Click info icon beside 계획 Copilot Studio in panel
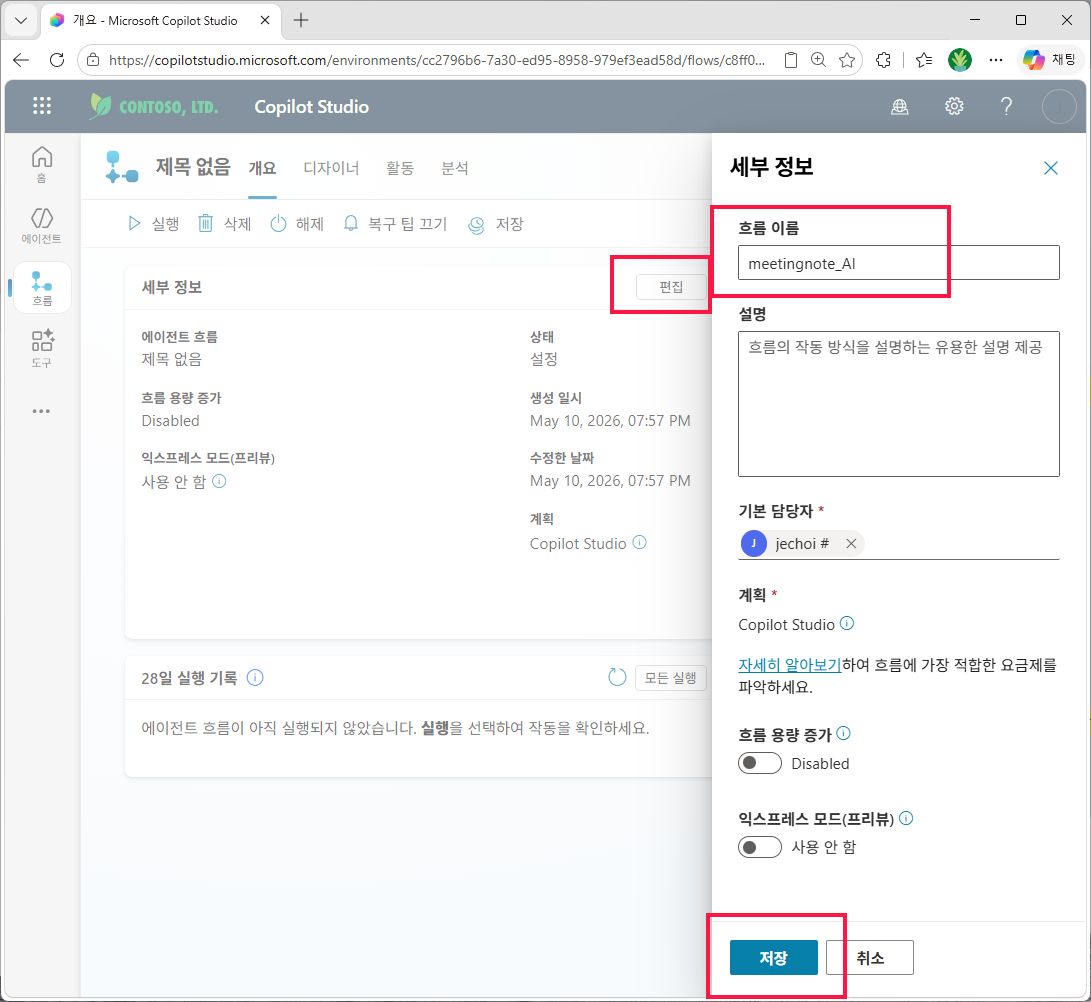The height and width of the screenshot is (1002, 1091). (847, 623)
